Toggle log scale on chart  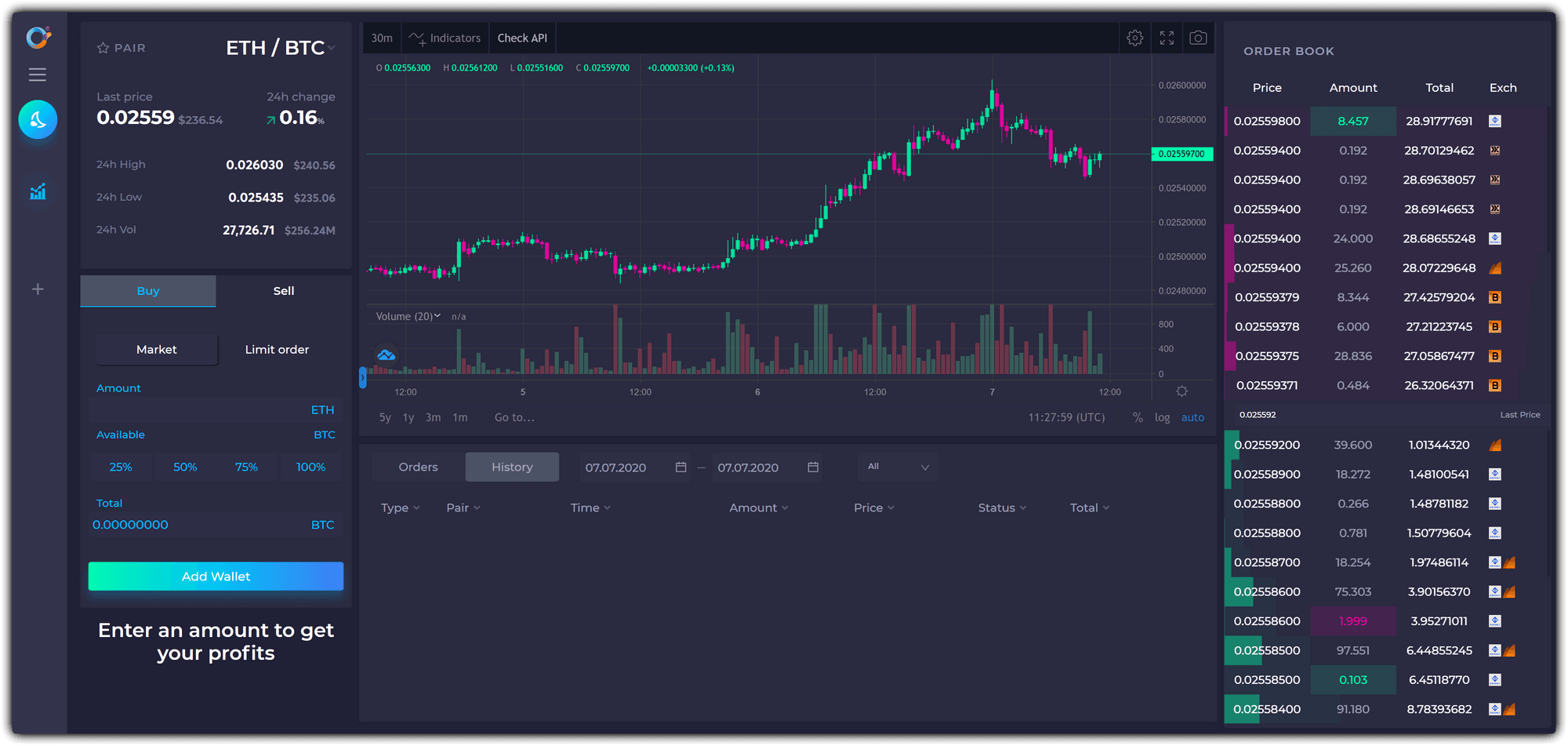coord(1162,417)
